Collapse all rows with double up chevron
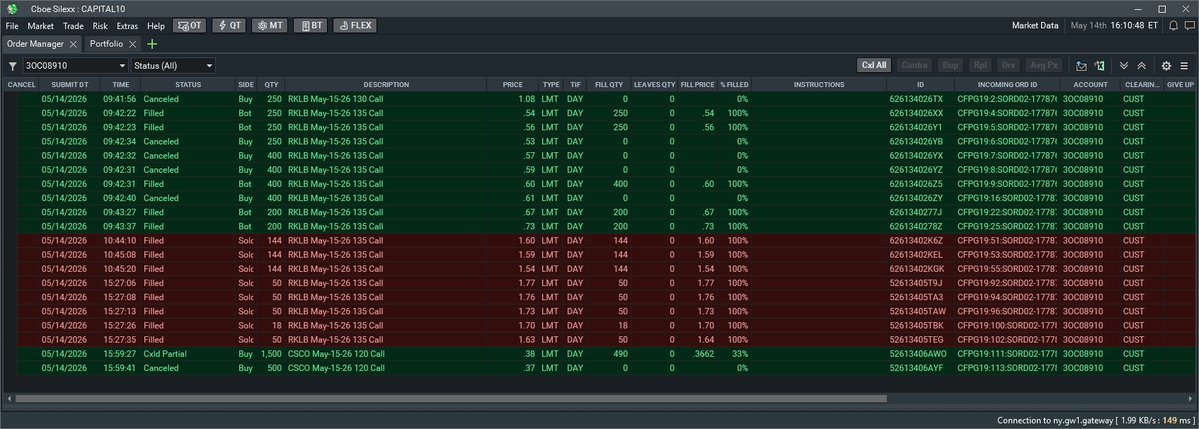 click(1141, 66)
